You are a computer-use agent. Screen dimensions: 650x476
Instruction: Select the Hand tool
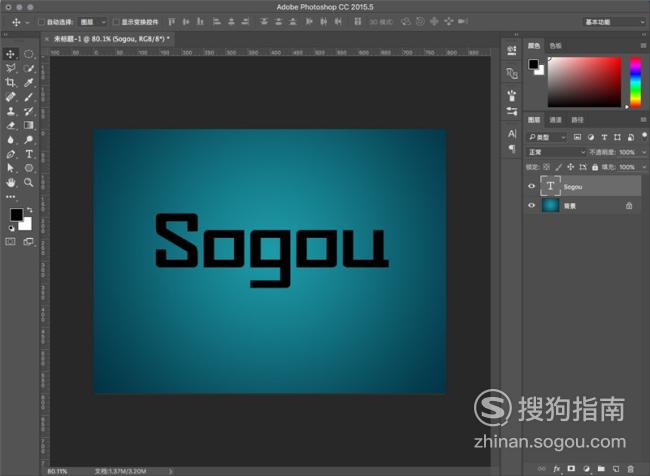(x=10, y=182)
